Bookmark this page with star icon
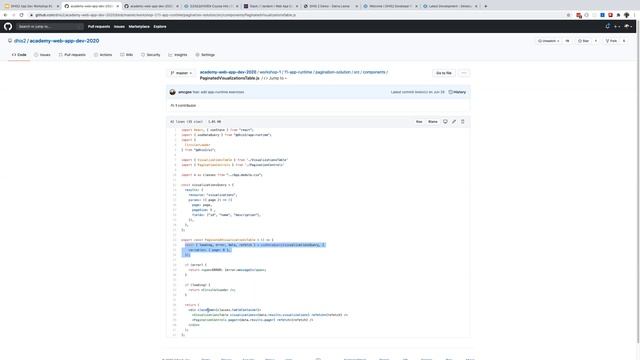 (x=568, y=15)
